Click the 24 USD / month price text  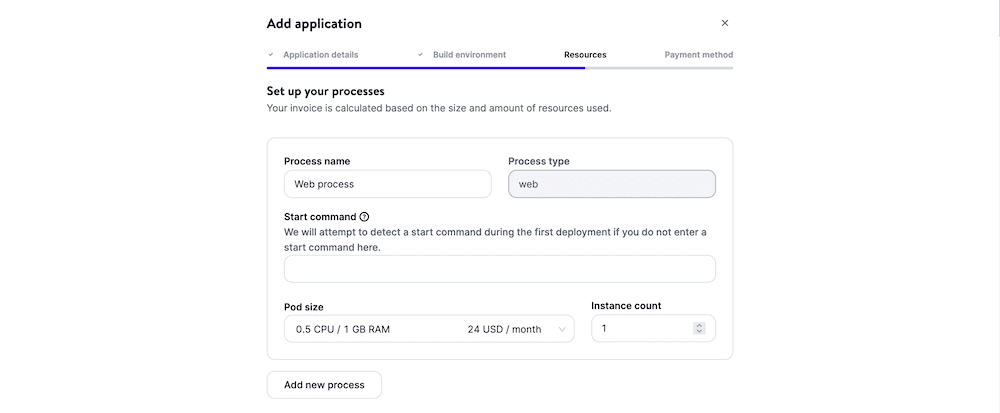point(504,329)
